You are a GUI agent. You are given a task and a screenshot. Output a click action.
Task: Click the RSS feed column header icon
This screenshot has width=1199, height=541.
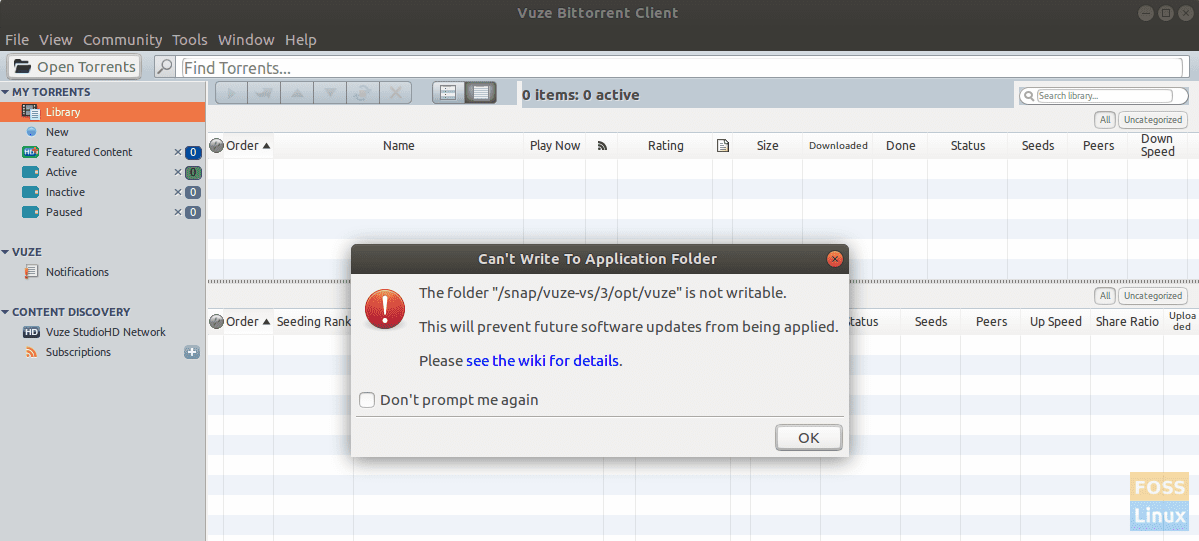tap(602, 146)
